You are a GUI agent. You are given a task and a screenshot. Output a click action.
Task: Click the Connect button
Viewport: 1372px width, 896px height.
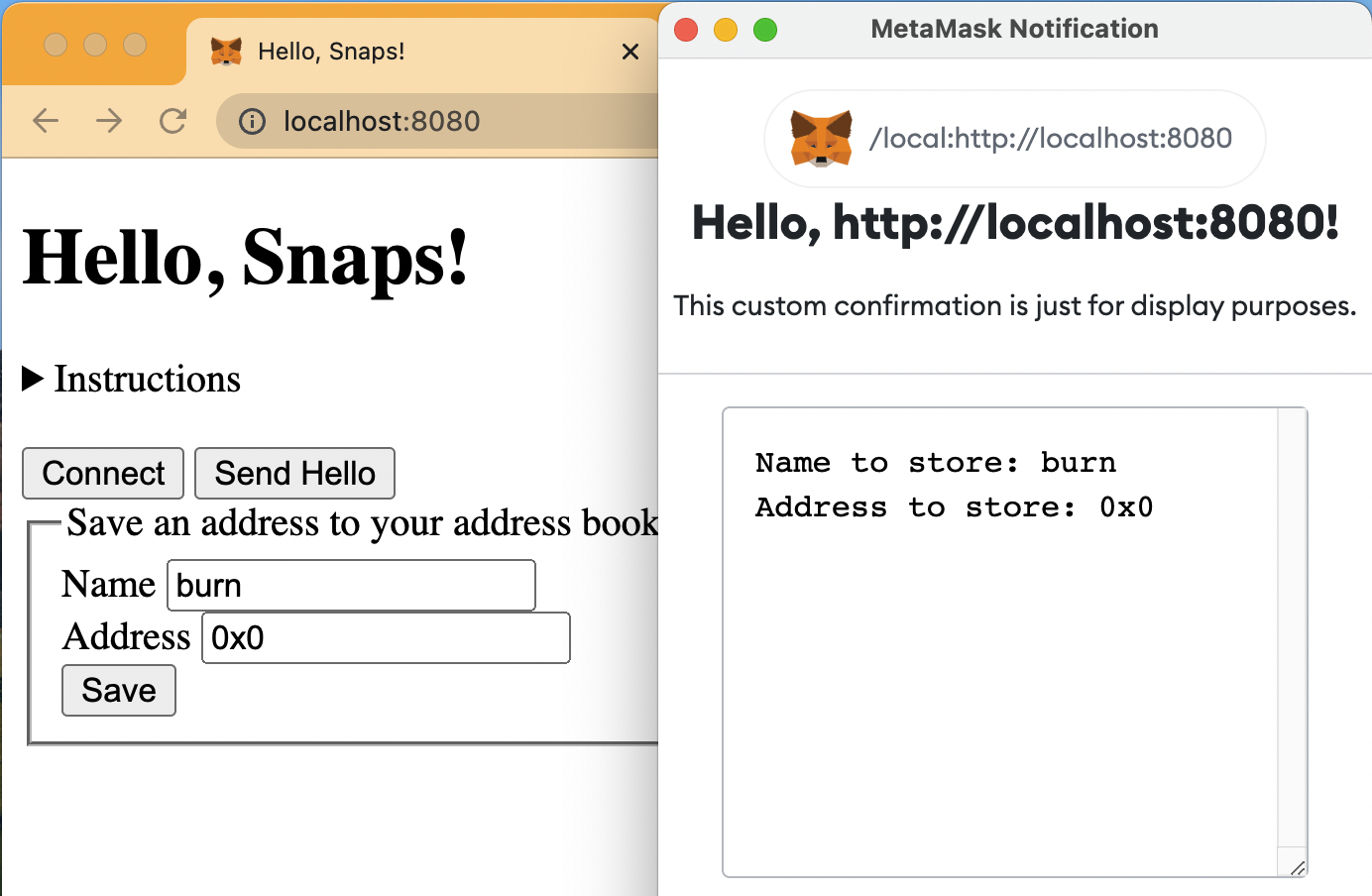[103, 474]
